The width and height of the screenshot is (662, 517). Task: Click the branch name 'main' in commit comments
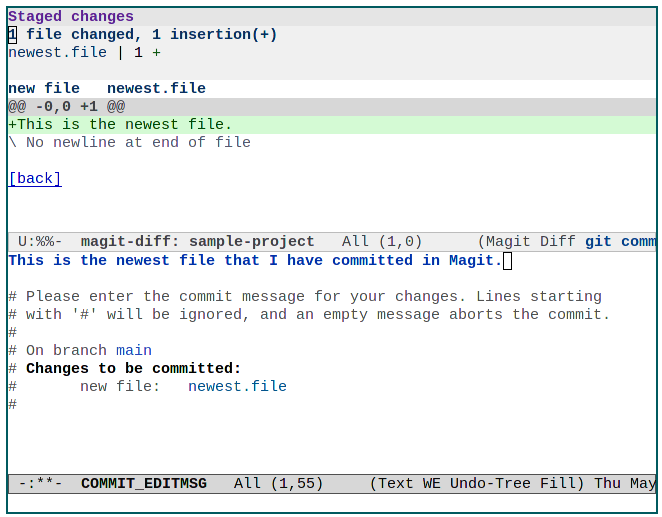coord(134,351)
